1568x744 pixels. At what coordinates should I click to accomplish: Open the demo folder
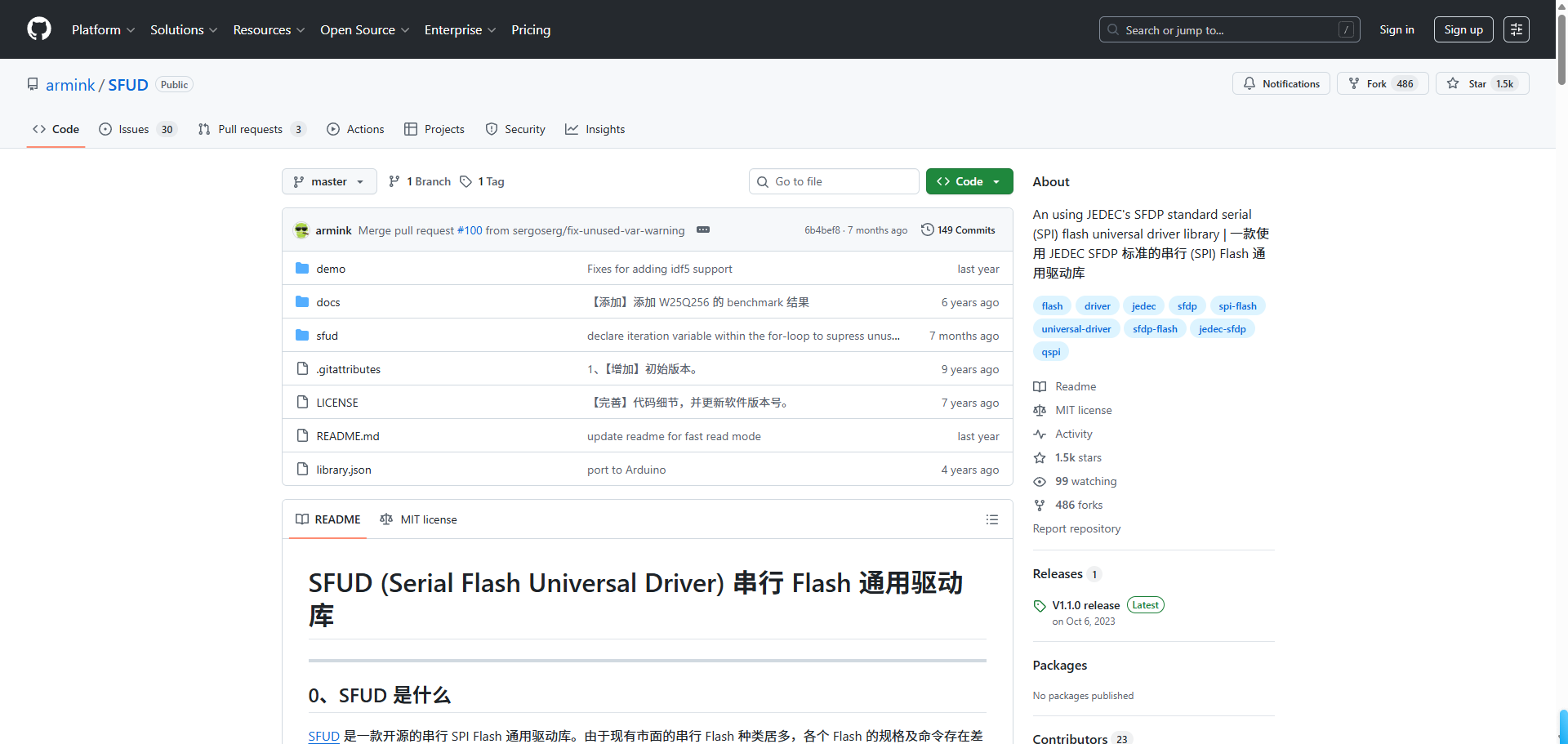coord(331,269)
